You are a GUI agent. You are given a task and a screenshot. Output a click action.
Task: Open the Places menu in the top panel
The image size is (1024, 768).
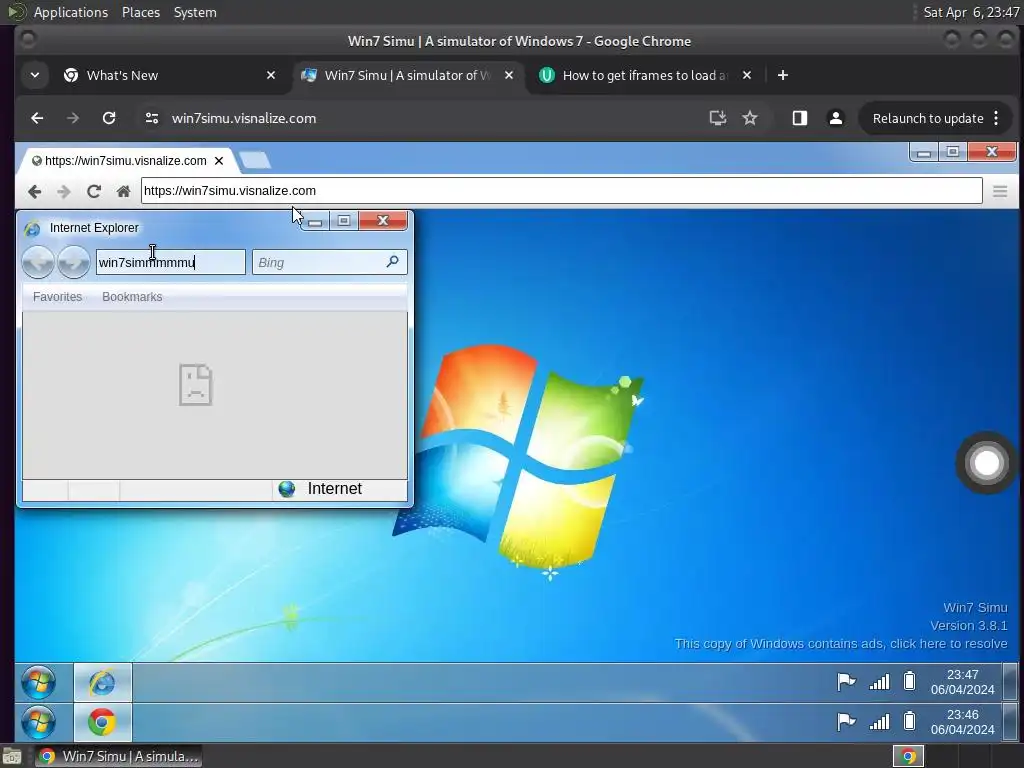click(x=141, y=12)
